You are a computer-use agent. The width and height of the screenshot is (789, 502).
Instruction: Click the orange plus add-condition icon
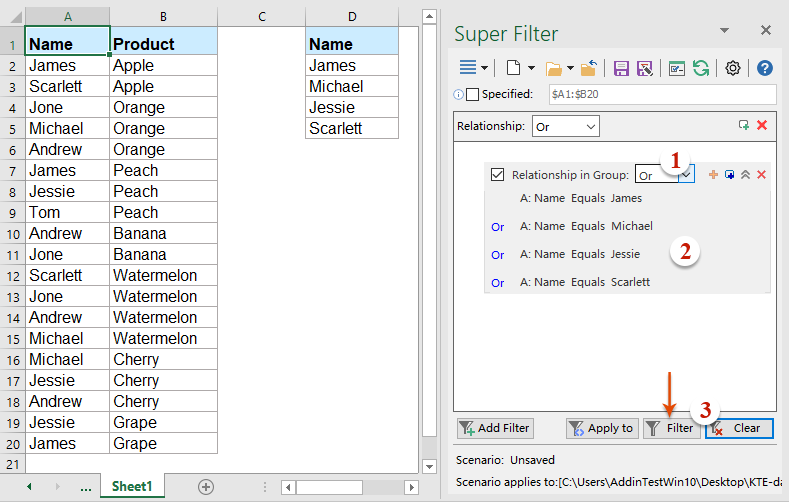click(713, 175)
